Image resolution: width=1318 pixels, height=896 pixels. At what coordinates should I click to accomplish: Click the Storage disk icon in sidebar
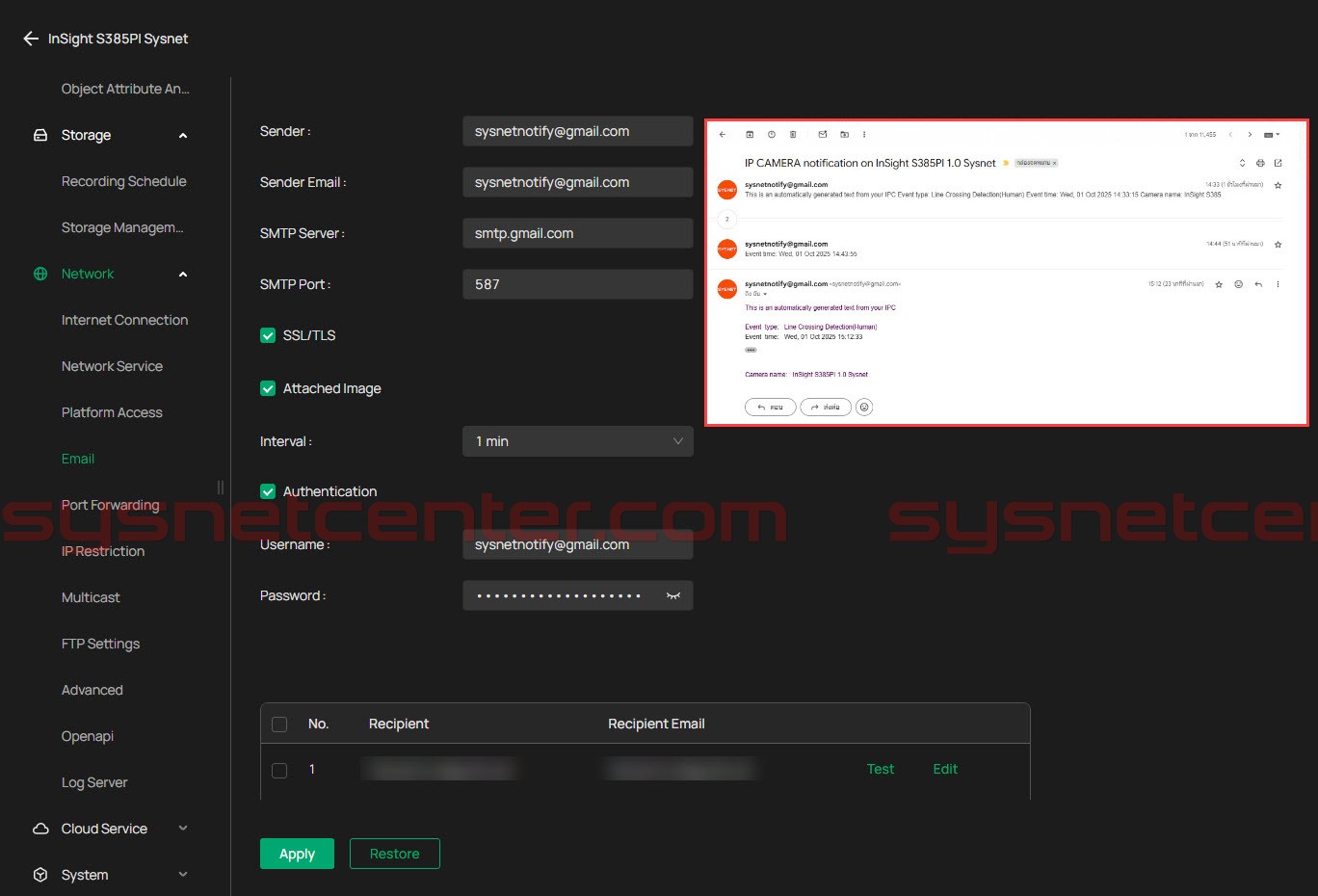point(40,136)
